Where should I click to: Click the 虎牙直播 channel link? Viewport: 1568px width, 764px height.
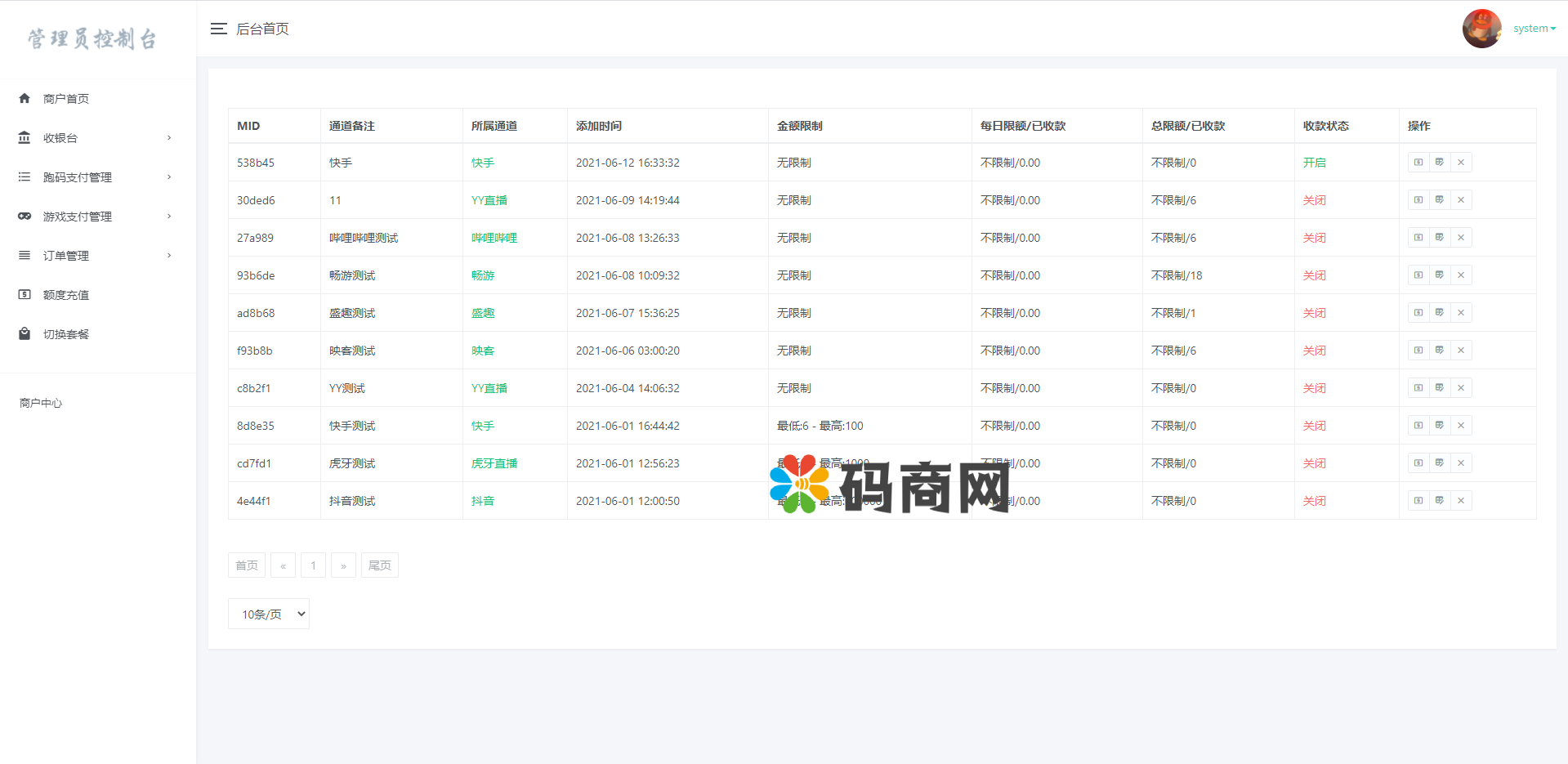(494, 463)
